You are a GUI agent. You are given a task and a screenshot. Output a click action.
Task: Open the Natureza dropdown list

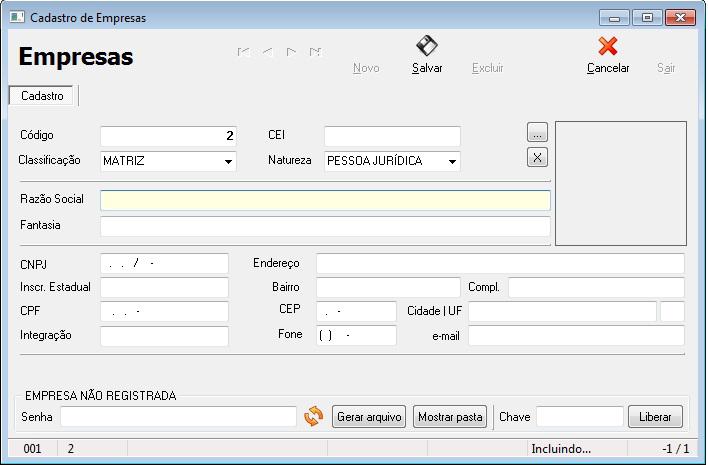(452, 161)
